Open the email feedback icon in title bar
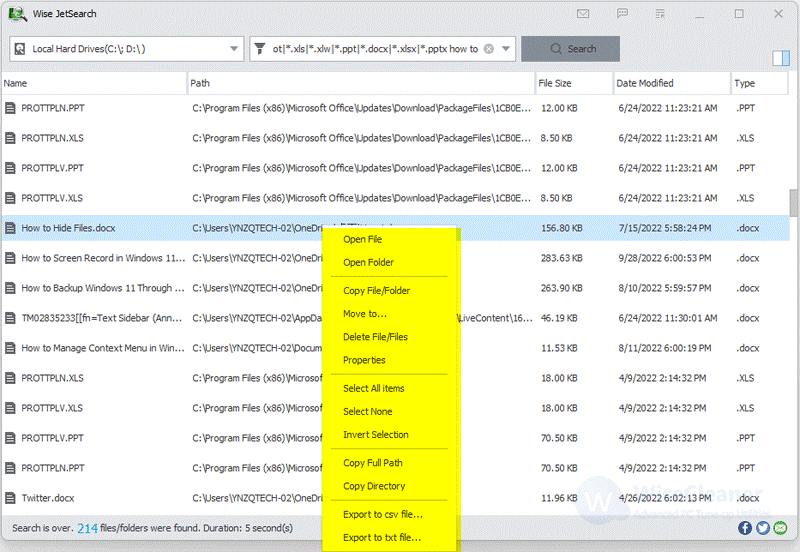800x552 pixels. point(583,14)
